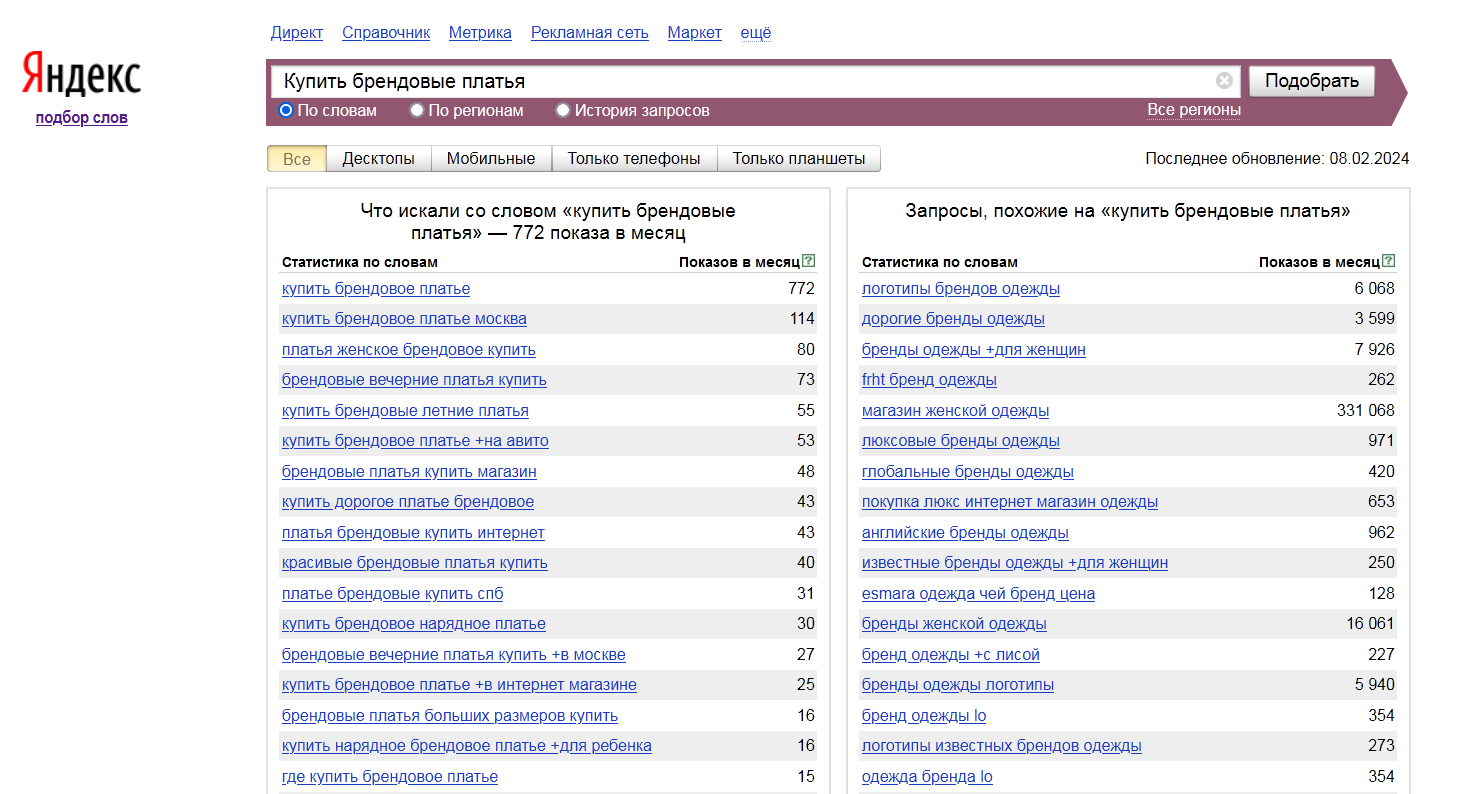1460x794 pixels.
Task: Open query 'купить брендовое платье'
Action: point(376,289)
